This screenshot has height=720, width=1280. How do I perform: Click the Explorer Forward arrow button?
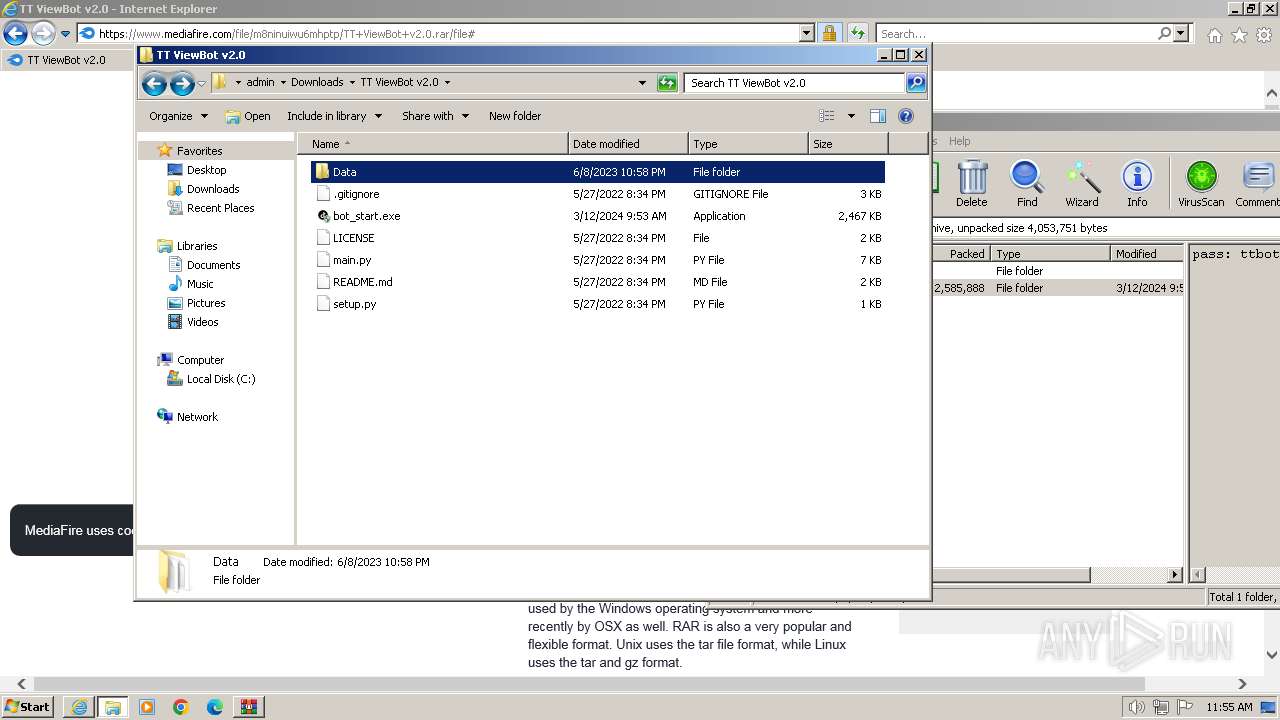click(182, 84)
